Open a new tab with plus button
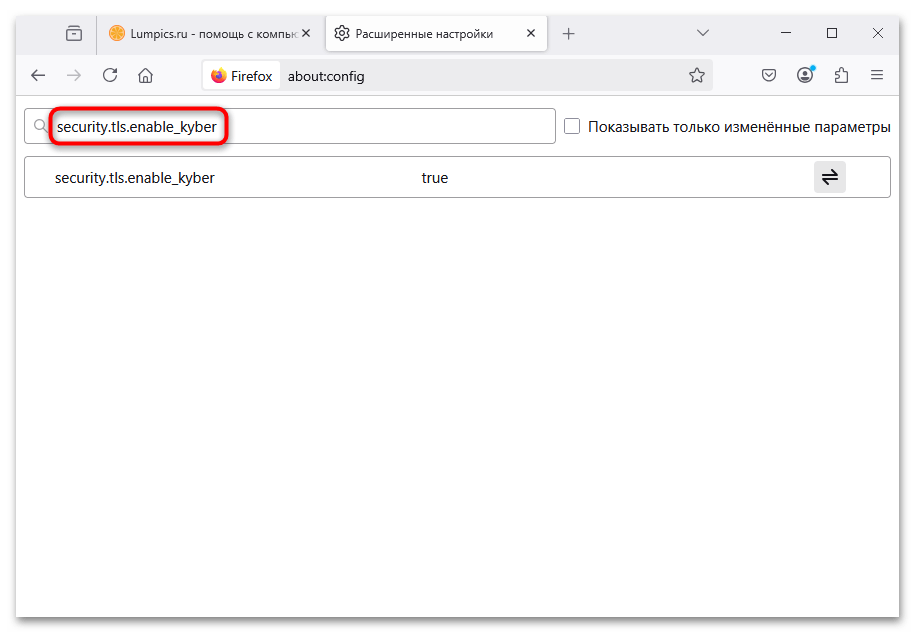Screen dimensions: 915x633 coord(568,34)
